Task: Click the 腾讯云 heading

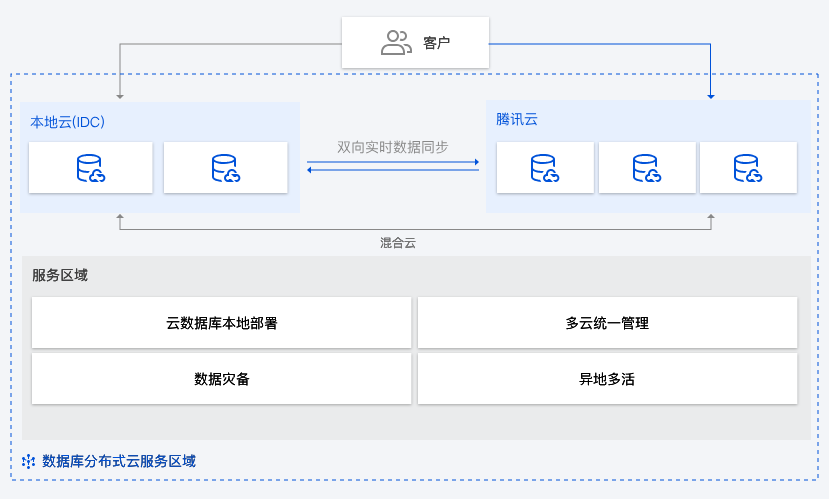Action: pos(517,120)
